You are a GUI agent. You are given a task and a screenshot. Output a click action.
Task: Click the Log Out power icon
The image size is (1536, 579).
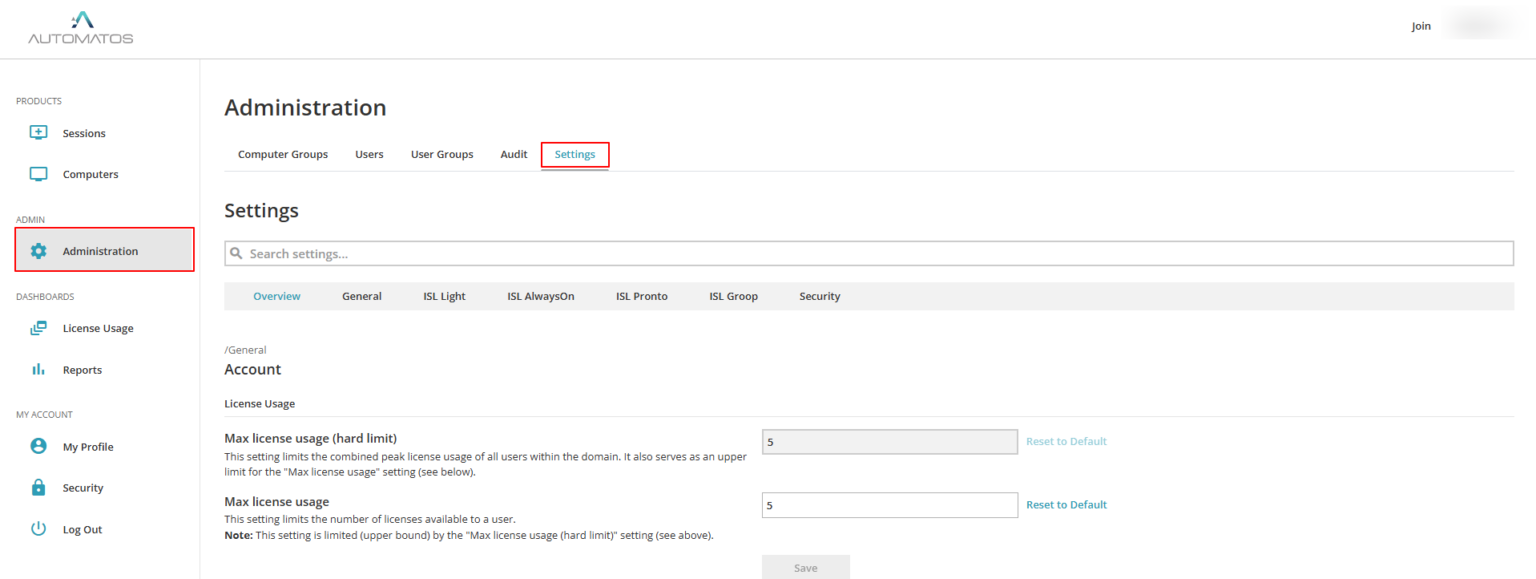click(x=39, y=529)
